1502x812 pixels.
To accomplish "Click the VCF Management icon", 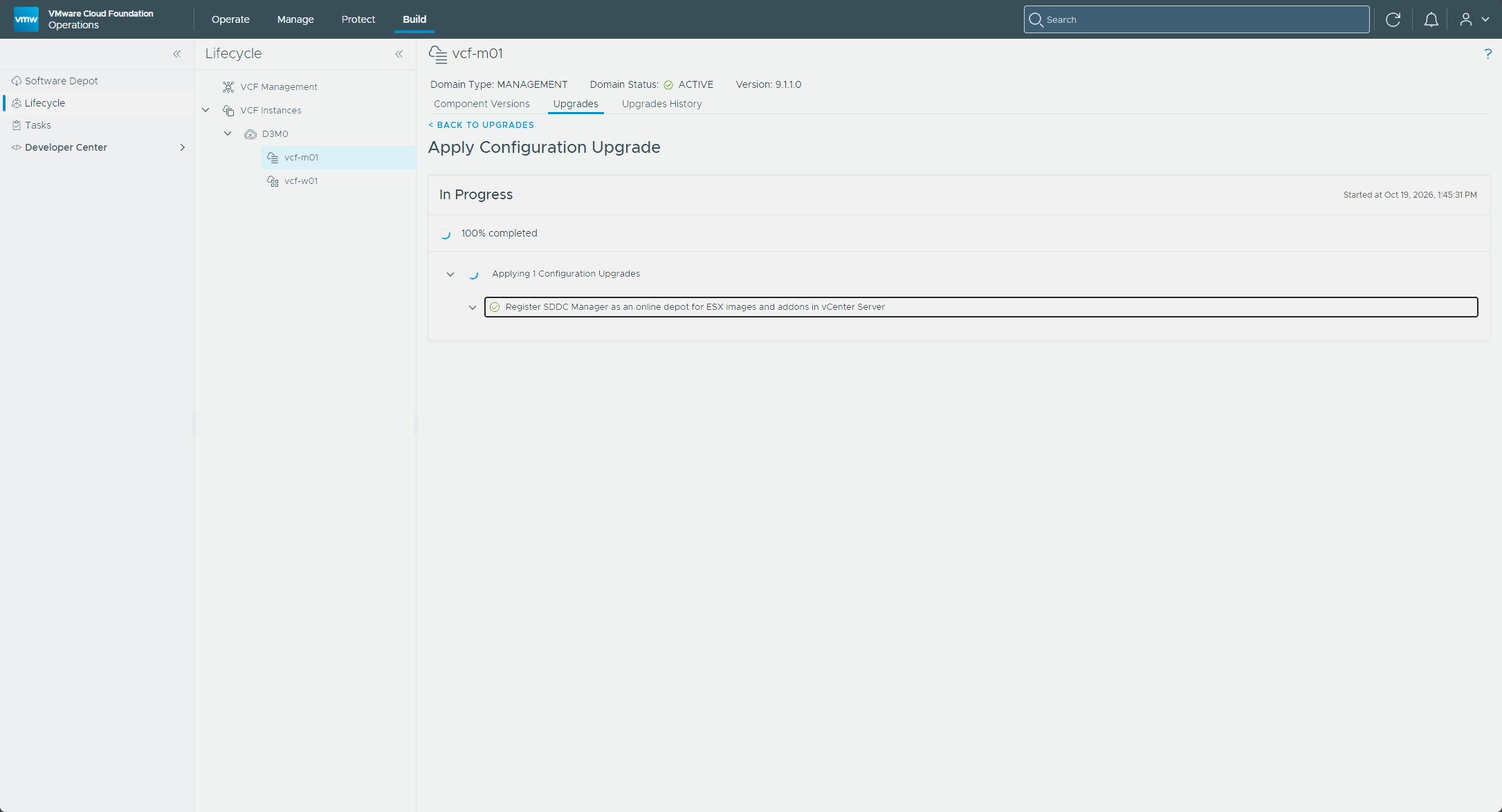I will pyautogui.click(x=228, y=87).
